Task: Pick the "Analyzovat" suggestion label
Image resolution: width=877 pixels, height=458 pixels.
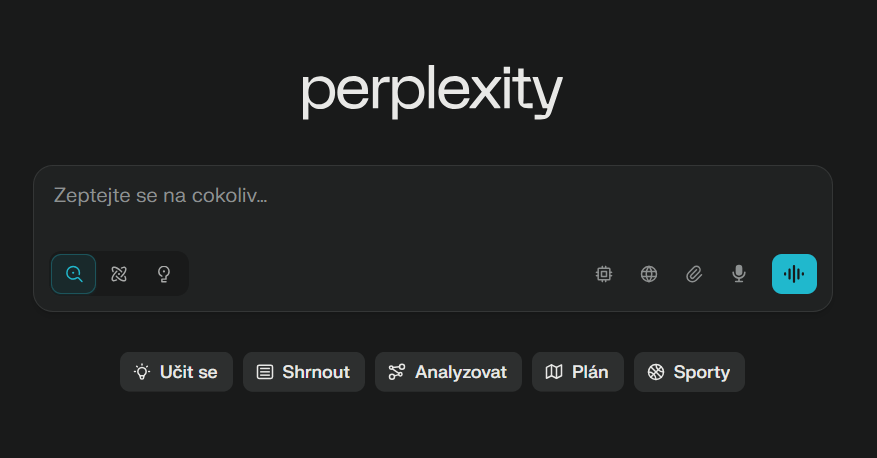Action: [x=461, y=372]
